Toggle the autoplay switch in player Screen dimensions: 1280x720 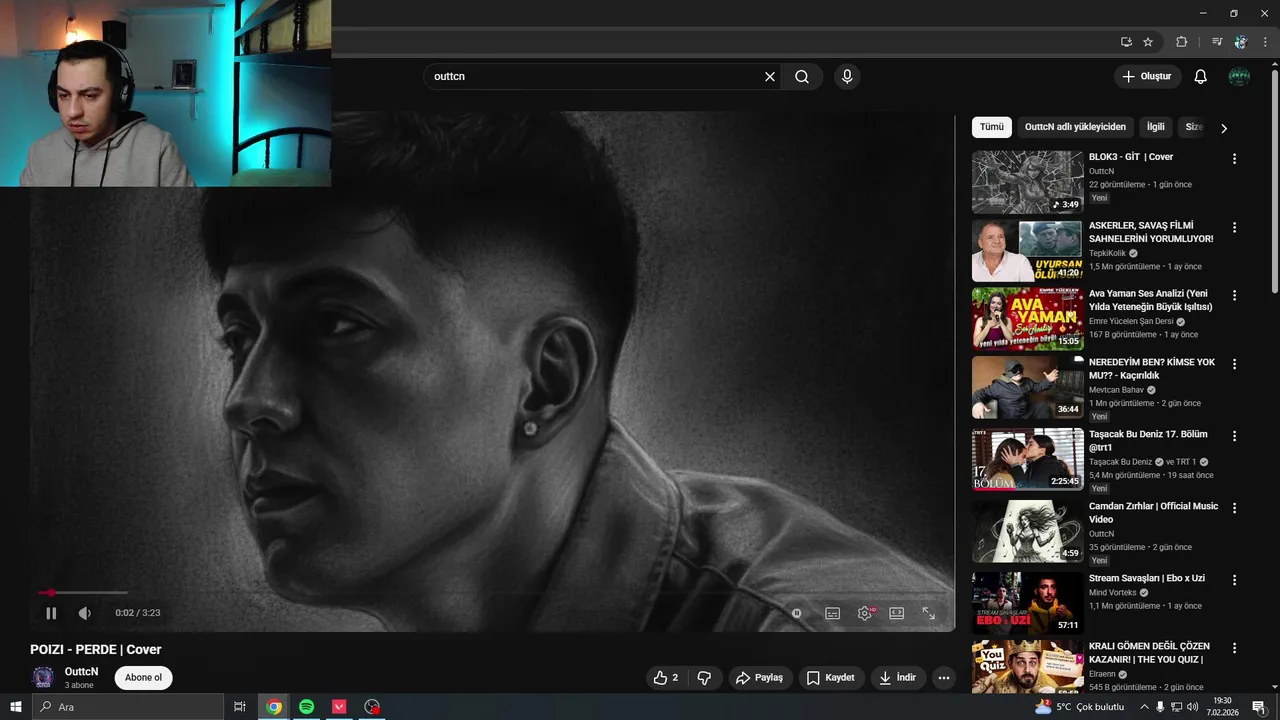click(796, 613)
